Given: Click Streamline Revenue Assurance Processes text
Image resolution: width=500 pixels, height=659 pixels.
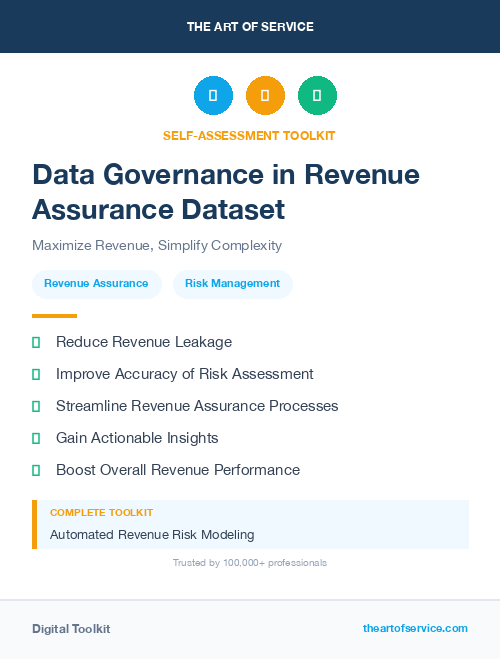Looking at the screenshot, I should pos(197,406).
